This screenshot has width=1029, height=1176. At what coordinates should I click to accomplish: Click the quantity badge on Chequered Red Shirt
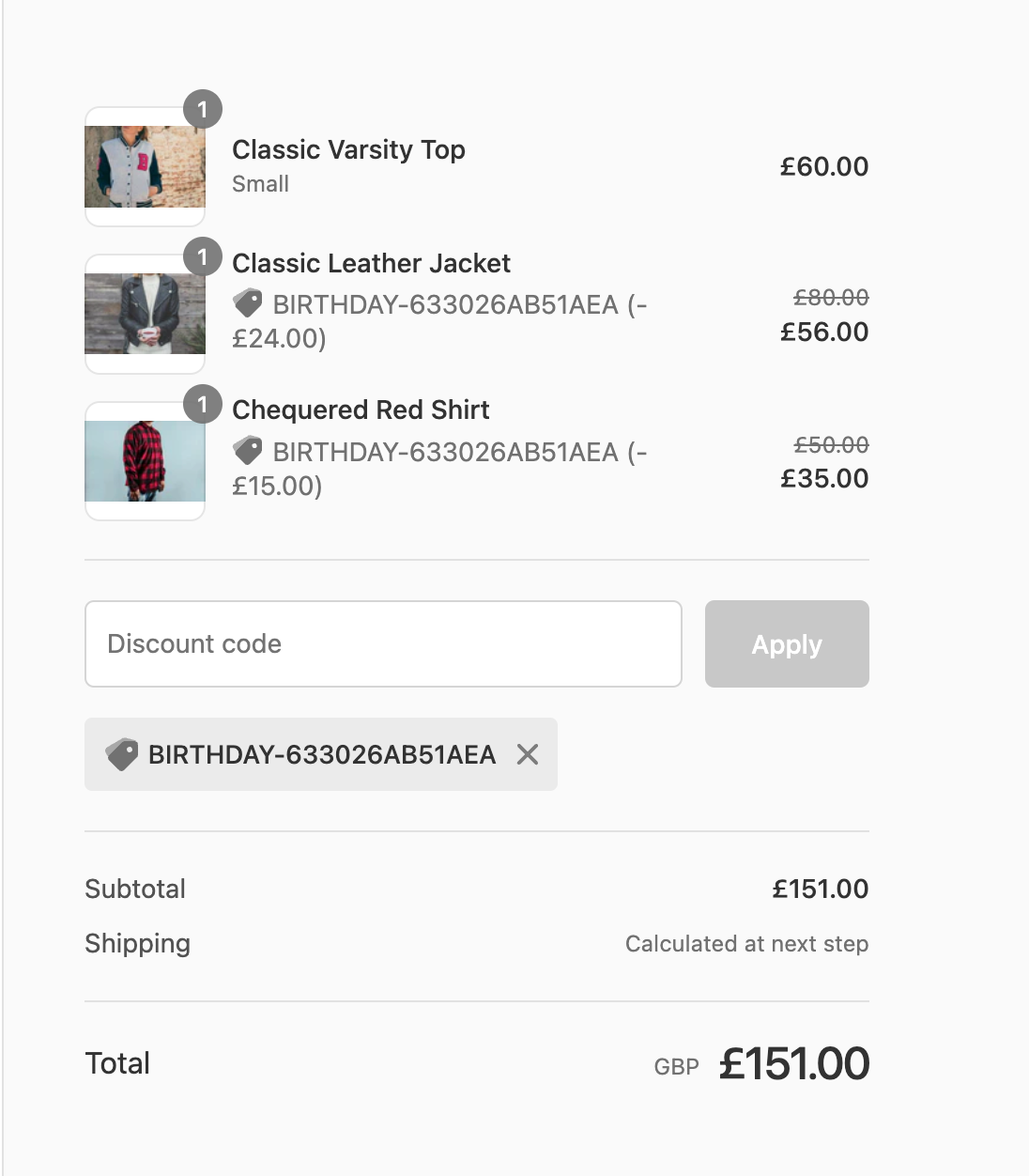coord(202,405)
